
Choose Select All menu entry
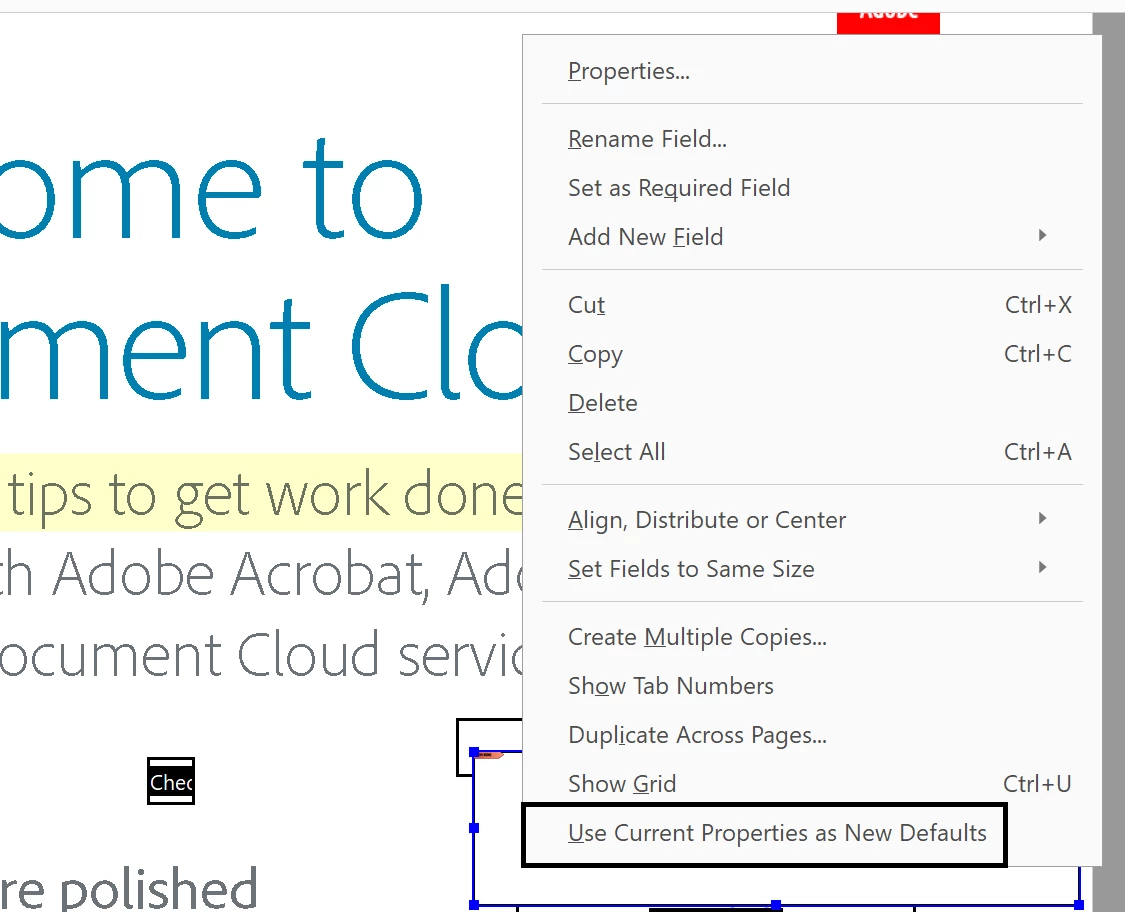[811, 452]
